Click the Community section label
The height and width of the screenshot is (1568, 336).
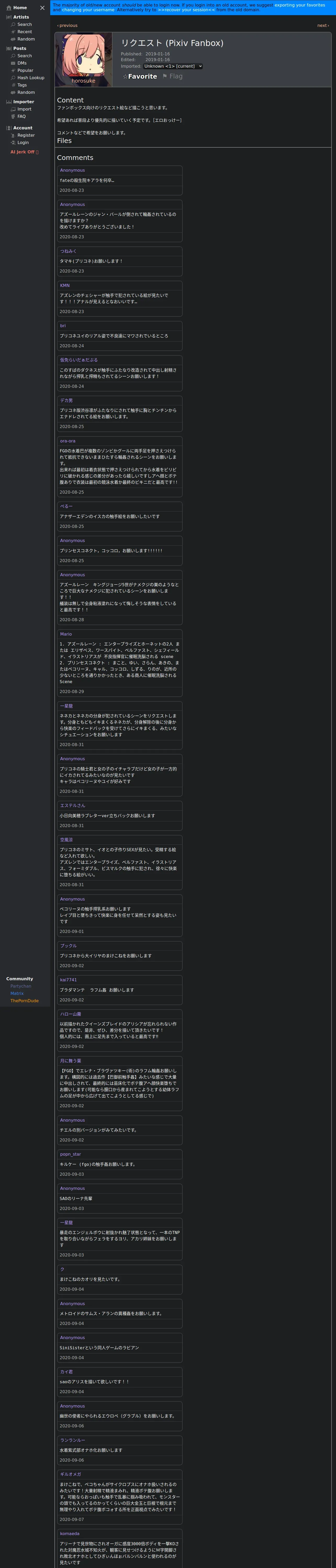(x=20, y=979)
